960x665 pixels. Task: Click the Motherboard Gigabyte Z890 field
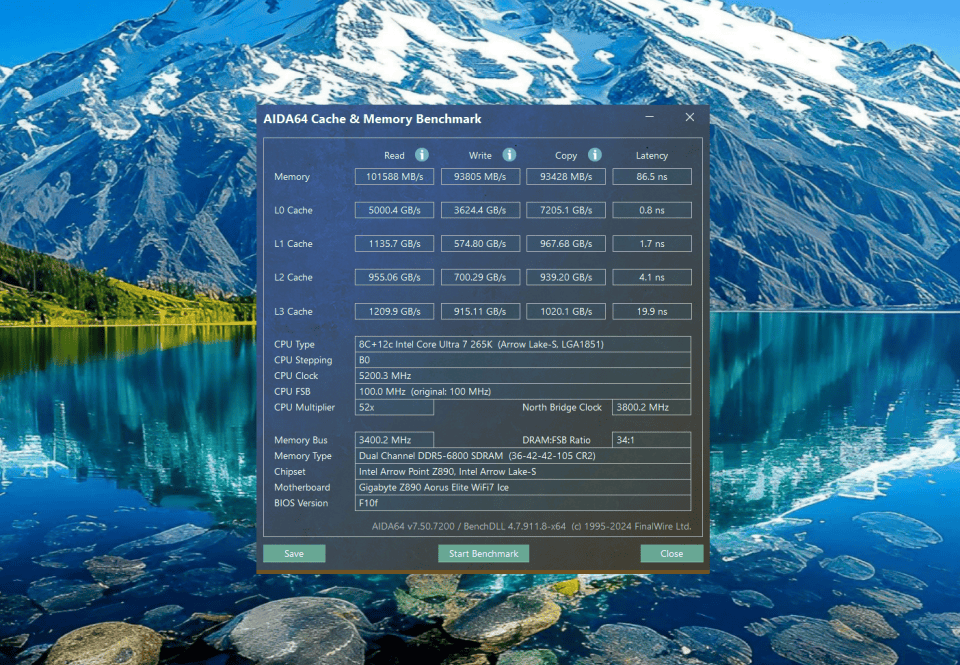[x=522, y=487]
